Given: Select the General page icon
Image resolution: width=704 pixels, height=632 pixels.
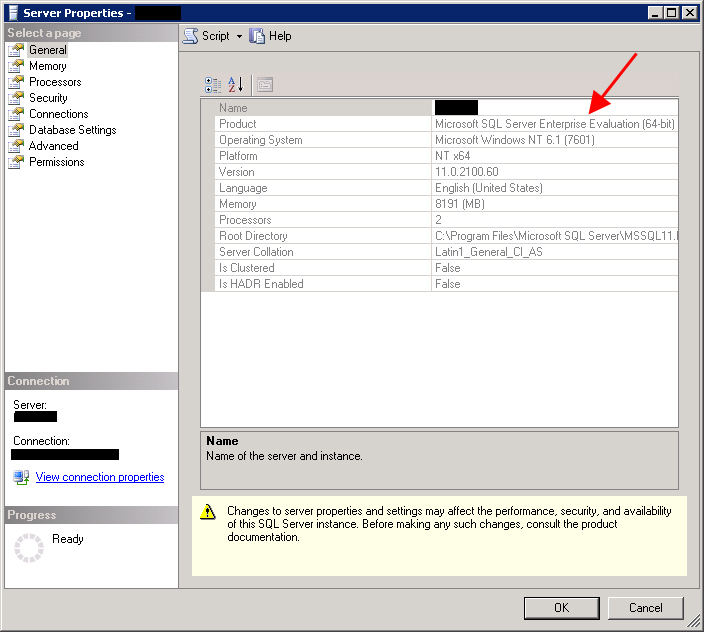Looking at the screenshot, I should click(16, 50).
